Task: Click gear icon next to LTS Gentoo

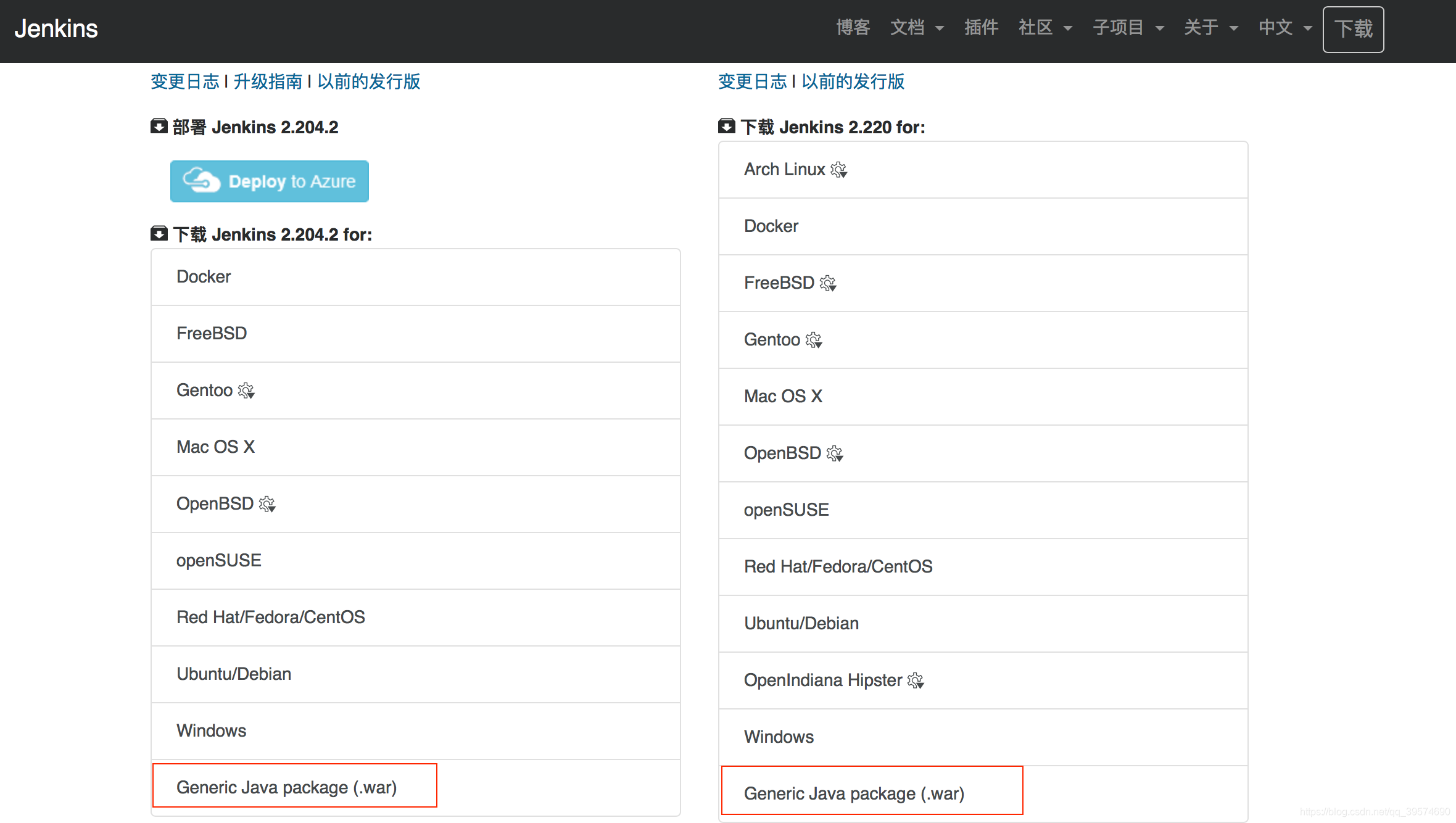Action: pyautogui.click(x=246, y=391)
